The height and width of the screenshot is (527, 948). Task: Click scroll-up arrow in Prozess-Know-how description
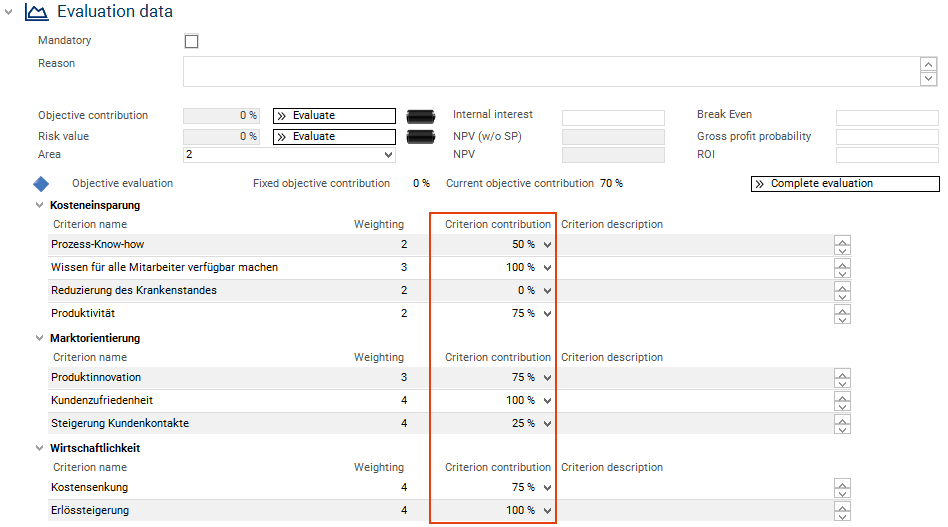click(843, 240)
